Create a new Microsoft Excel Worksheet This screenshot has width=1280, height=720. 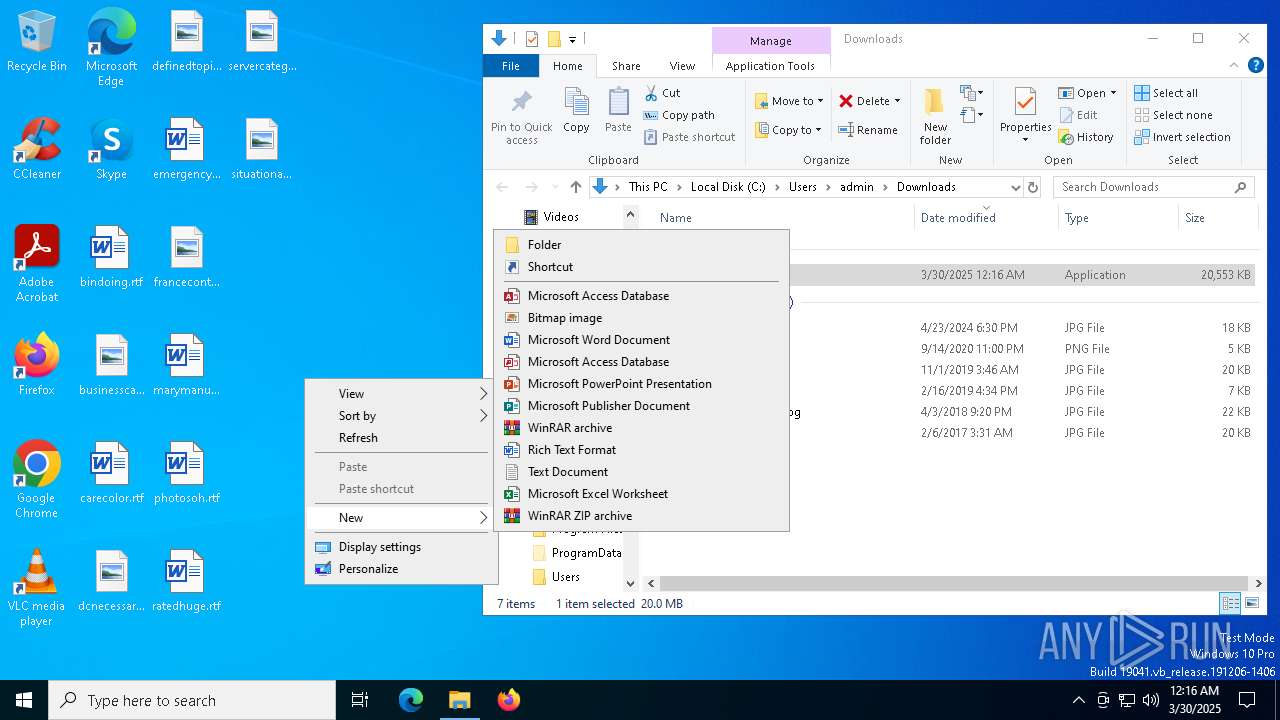(x=641, y=494)
